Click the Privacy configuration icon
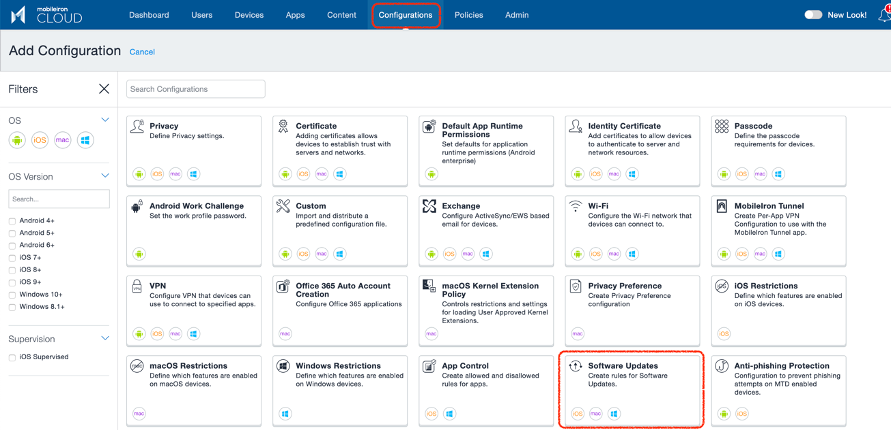 point(137,127)
